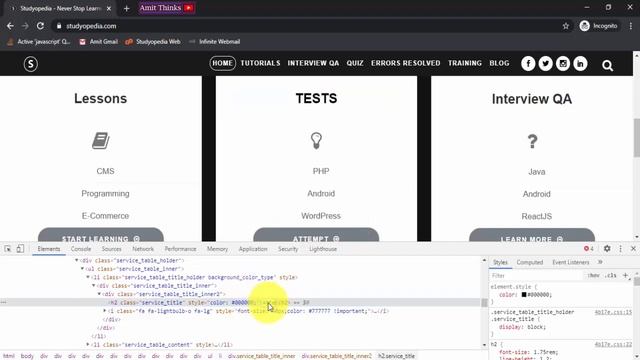Switch to the DevTools Performance tab

pyautogui.click(x=180, y=249)
